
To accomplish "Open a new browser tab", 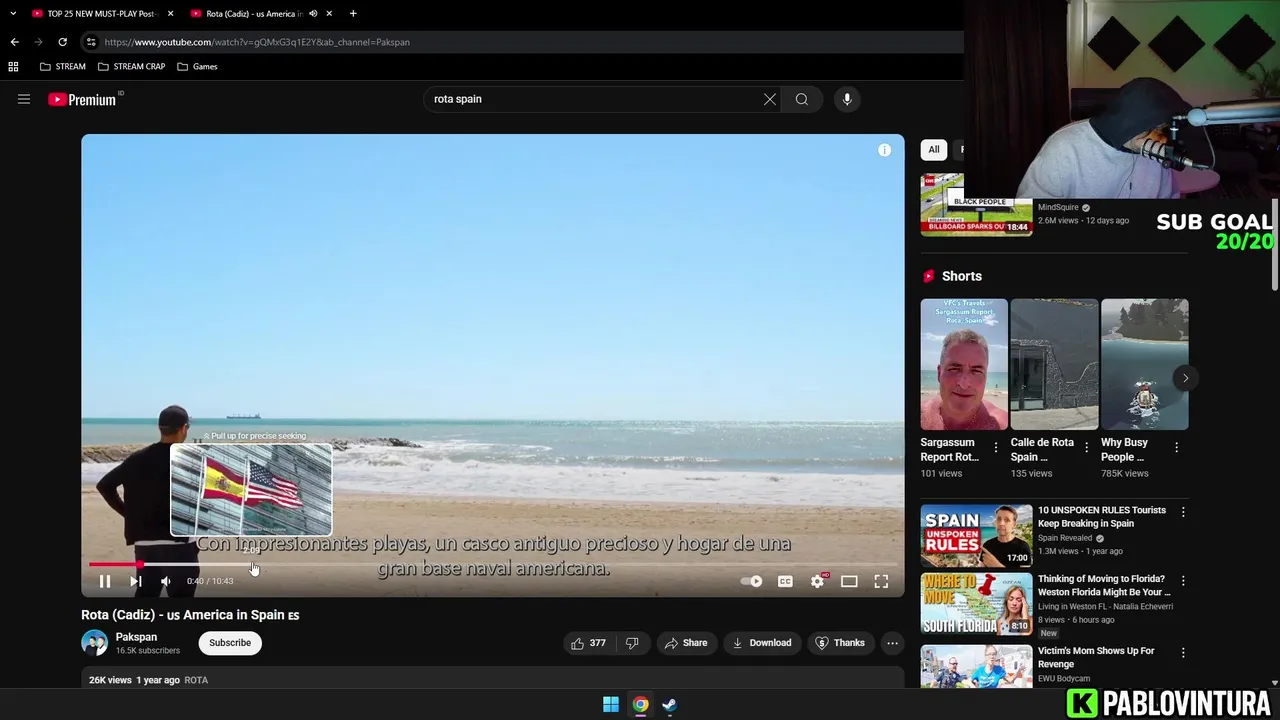I will point(353,14).
